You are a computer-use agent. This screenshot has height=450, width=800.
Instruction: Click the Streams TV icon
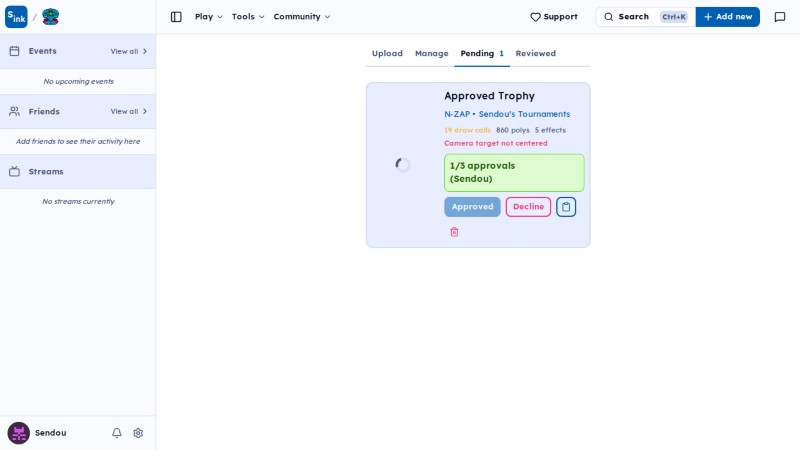click(14, 171)
